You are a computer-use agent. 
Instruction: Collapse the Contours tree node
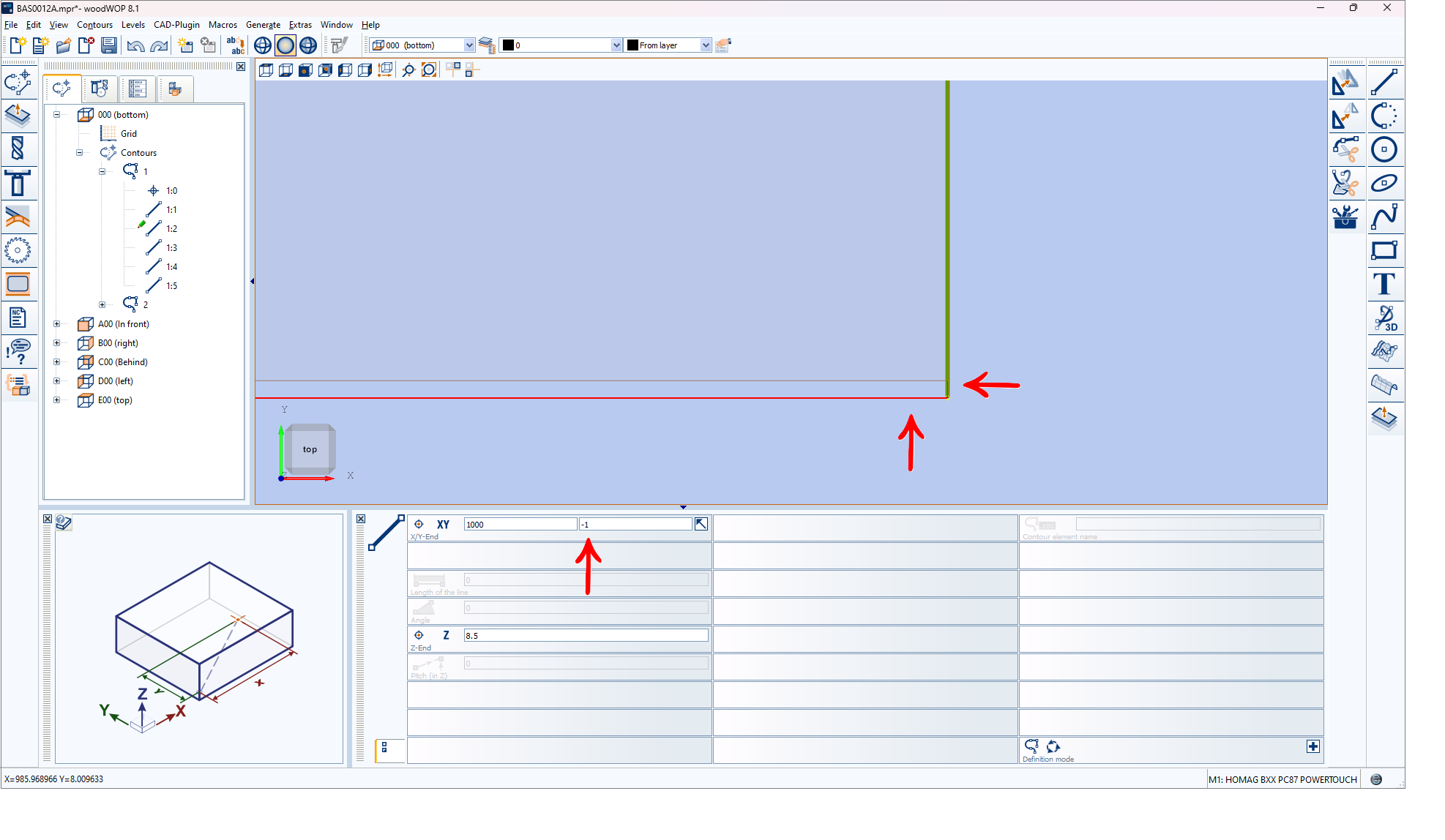pos(79,153)
